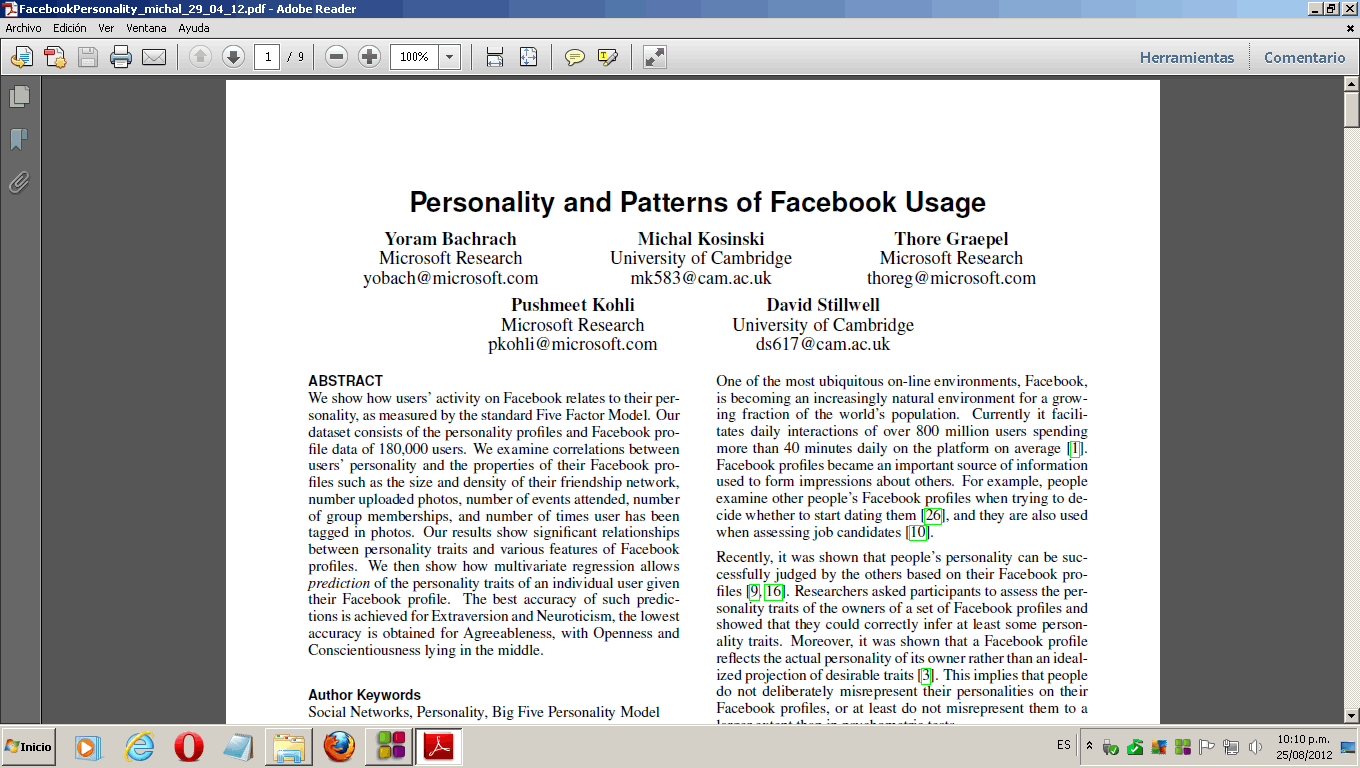Expand hidden system tray icons arrow
This screenshot has height=768, width=1360.
1090,746
